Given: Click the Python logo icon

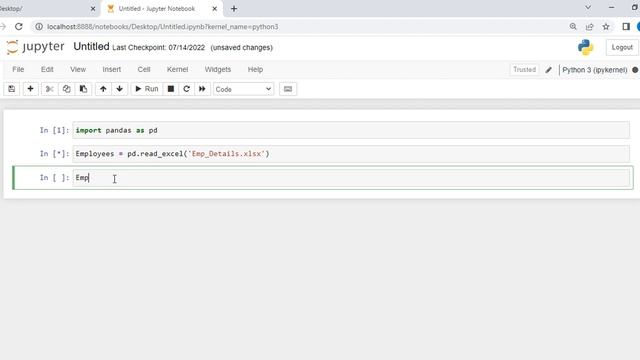Looking at the screenshot, I should coord(585,47).
